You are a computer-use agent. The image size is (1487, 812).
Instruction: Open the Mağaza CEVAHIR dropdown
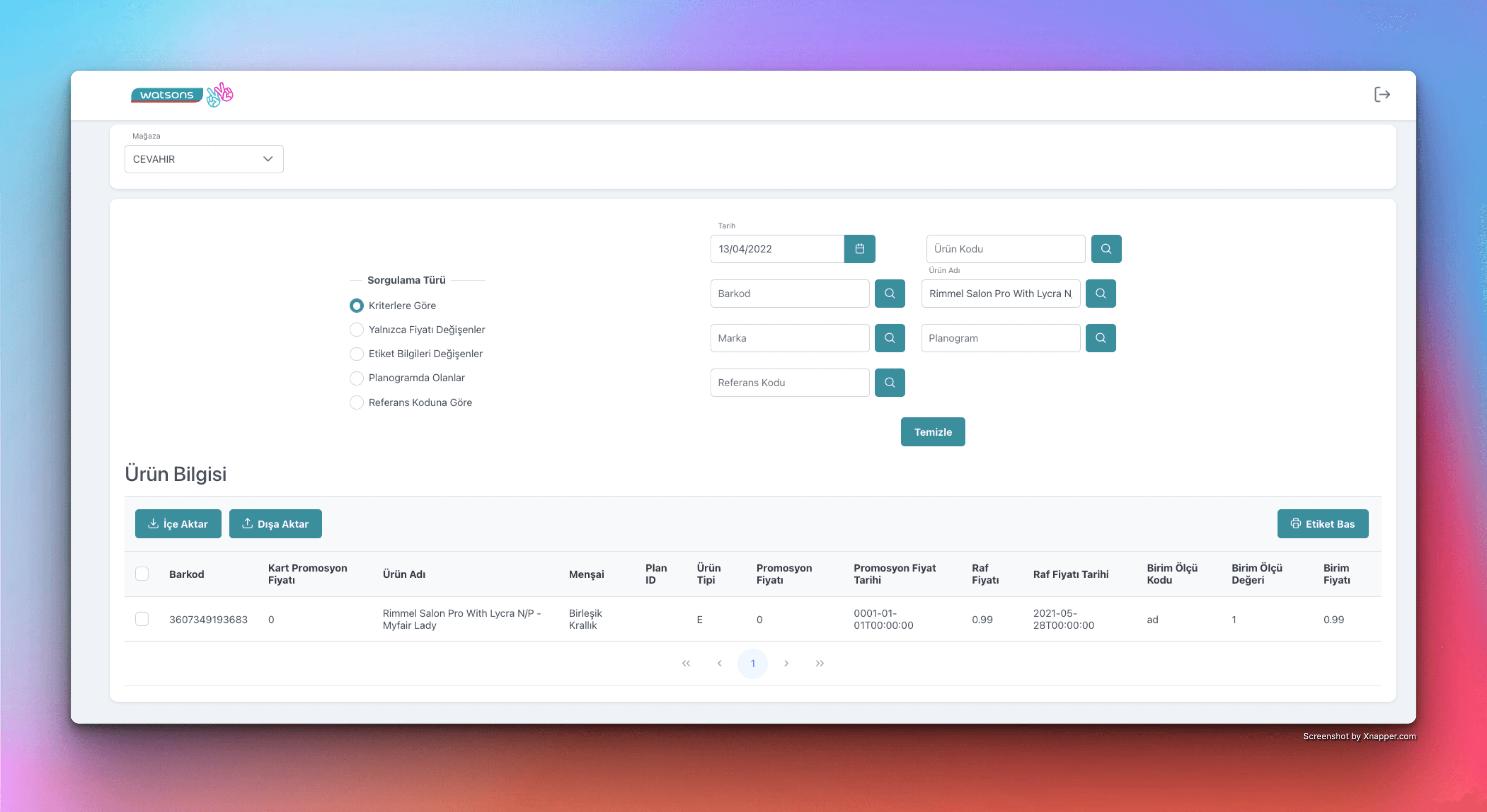click(204, 159)
